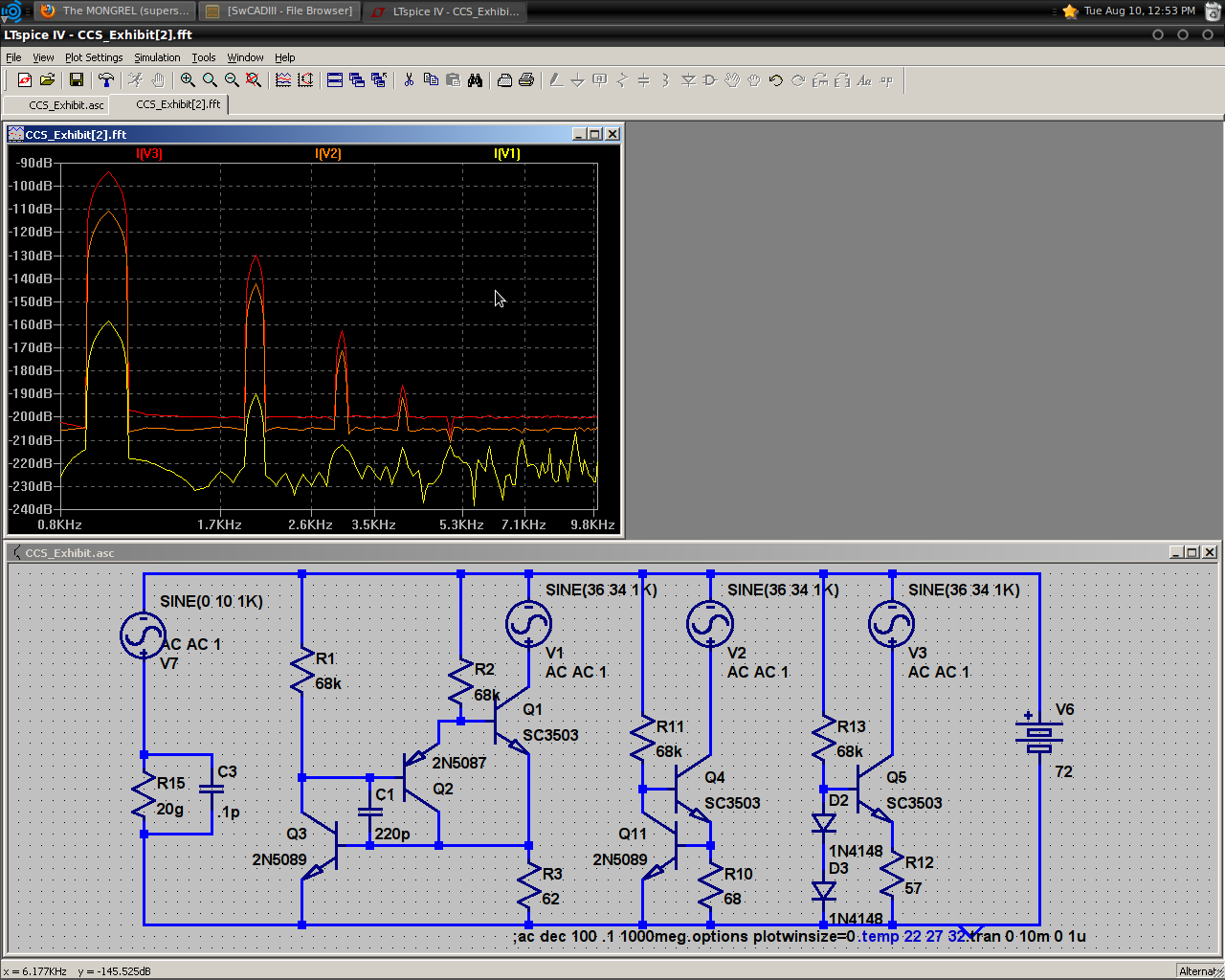Screen dimensions: 1225x980
Task: Tile windows using the Tile icon
Action: 335,80
